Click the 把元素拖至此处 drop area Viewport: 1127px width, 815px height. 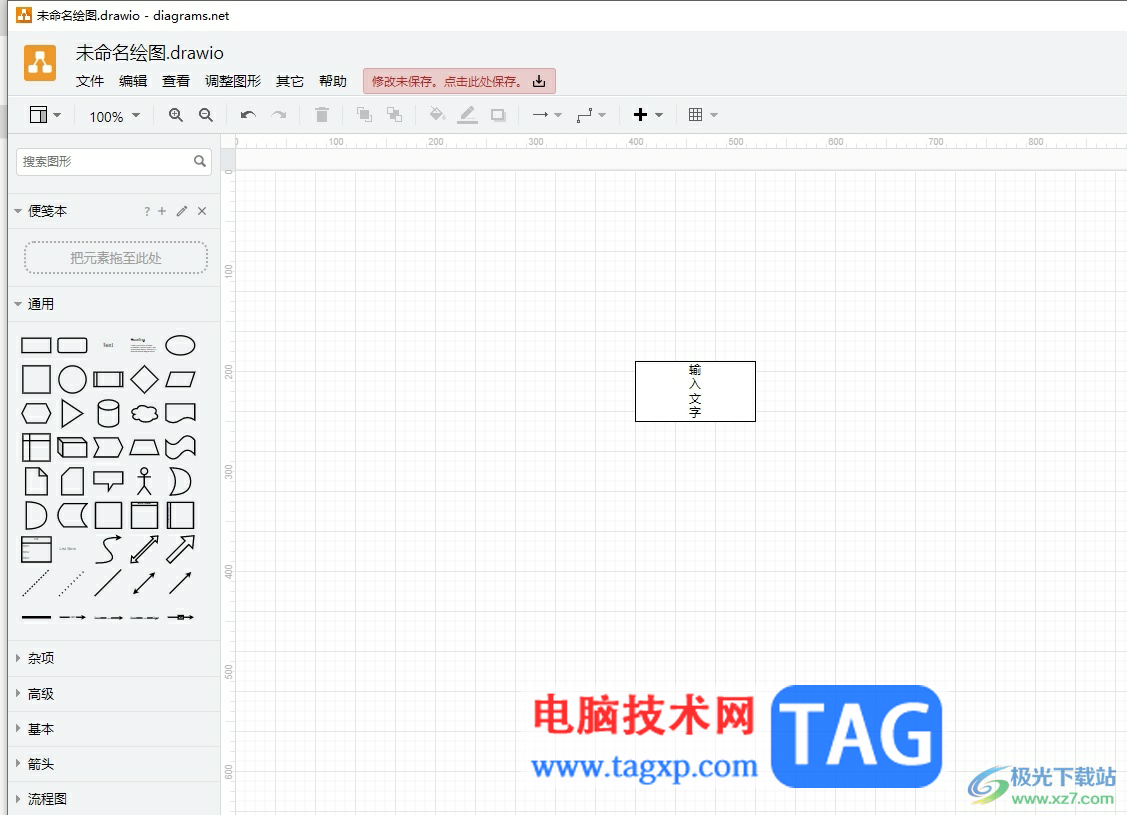point(116,258)
